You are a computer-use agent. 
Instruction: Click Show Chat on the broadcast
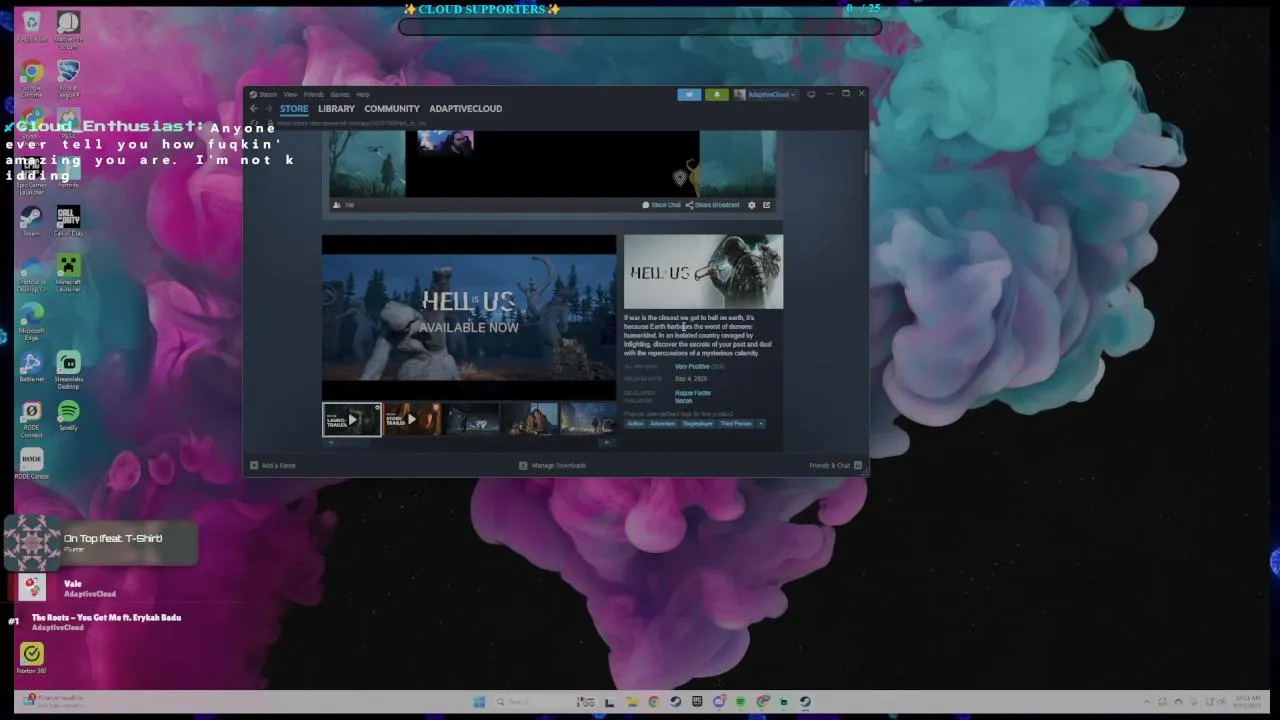[x=661, y=205]
